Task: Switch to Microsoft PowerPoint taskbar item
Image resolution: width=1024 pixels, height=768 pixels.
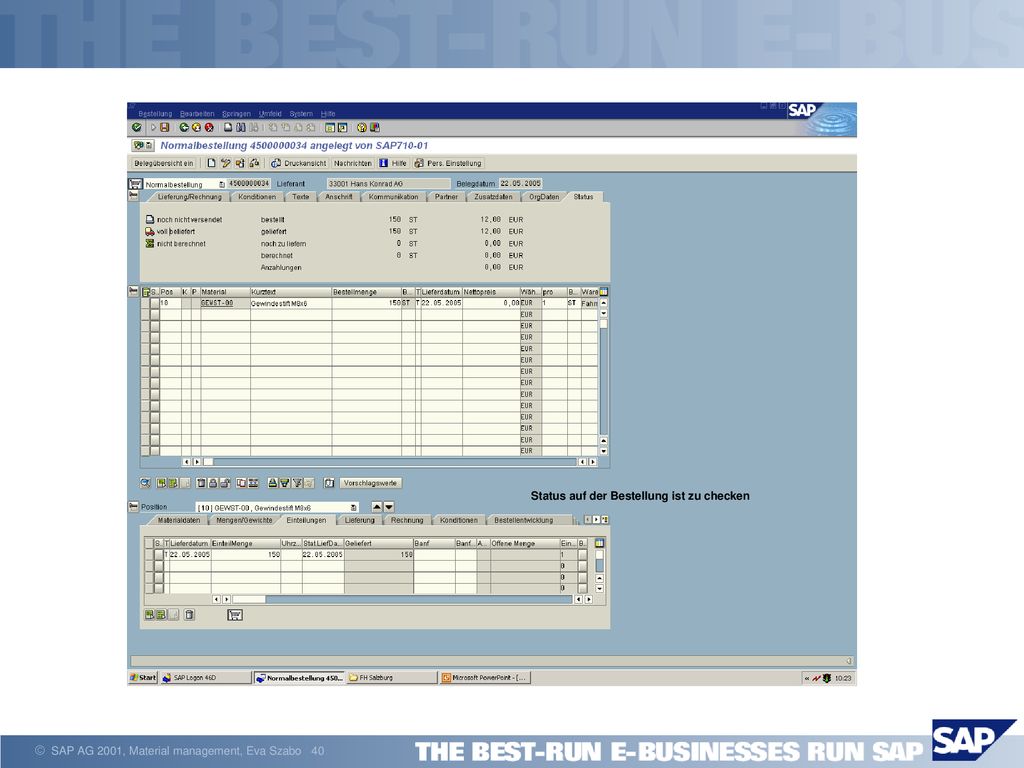Action: tap(485, 678)
